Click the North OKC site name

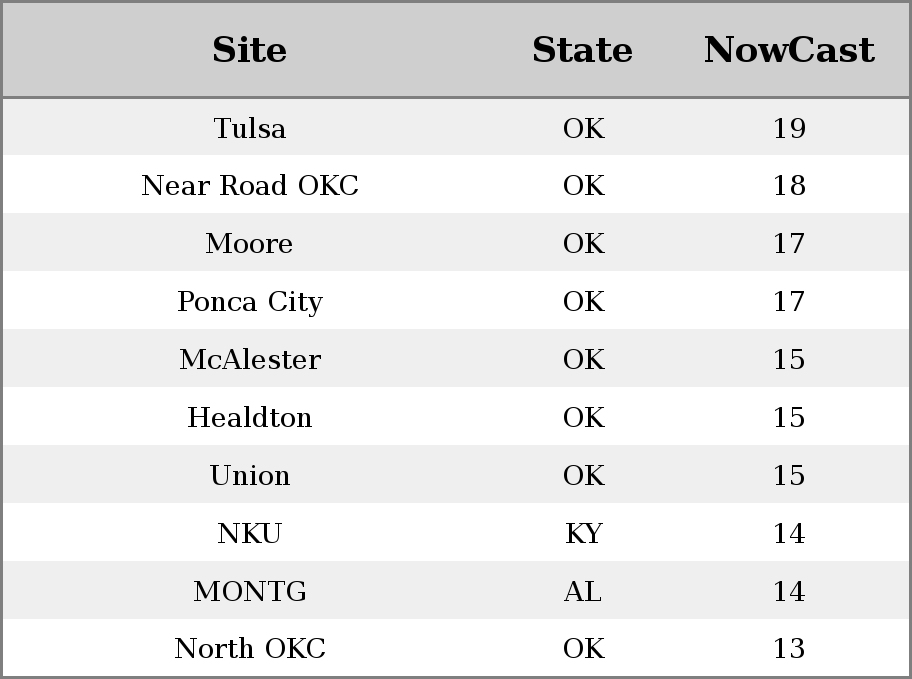point(250,648)
